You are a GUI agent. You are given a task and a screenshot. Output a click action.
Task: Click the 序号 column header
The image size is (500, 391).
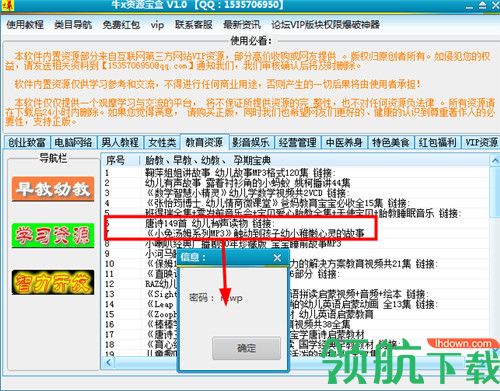pyautogui.click(x=120, y=160)
